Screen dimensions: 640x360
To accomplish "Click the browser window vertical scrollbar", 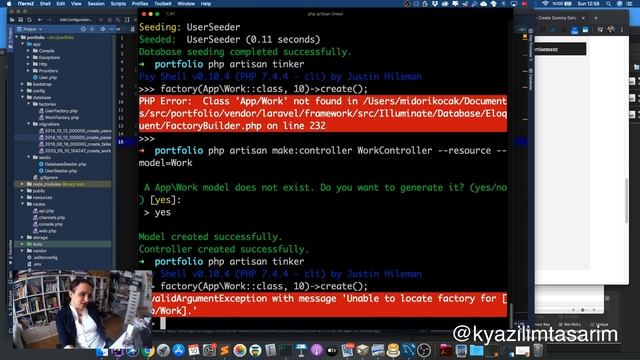I will coord(626,200).
